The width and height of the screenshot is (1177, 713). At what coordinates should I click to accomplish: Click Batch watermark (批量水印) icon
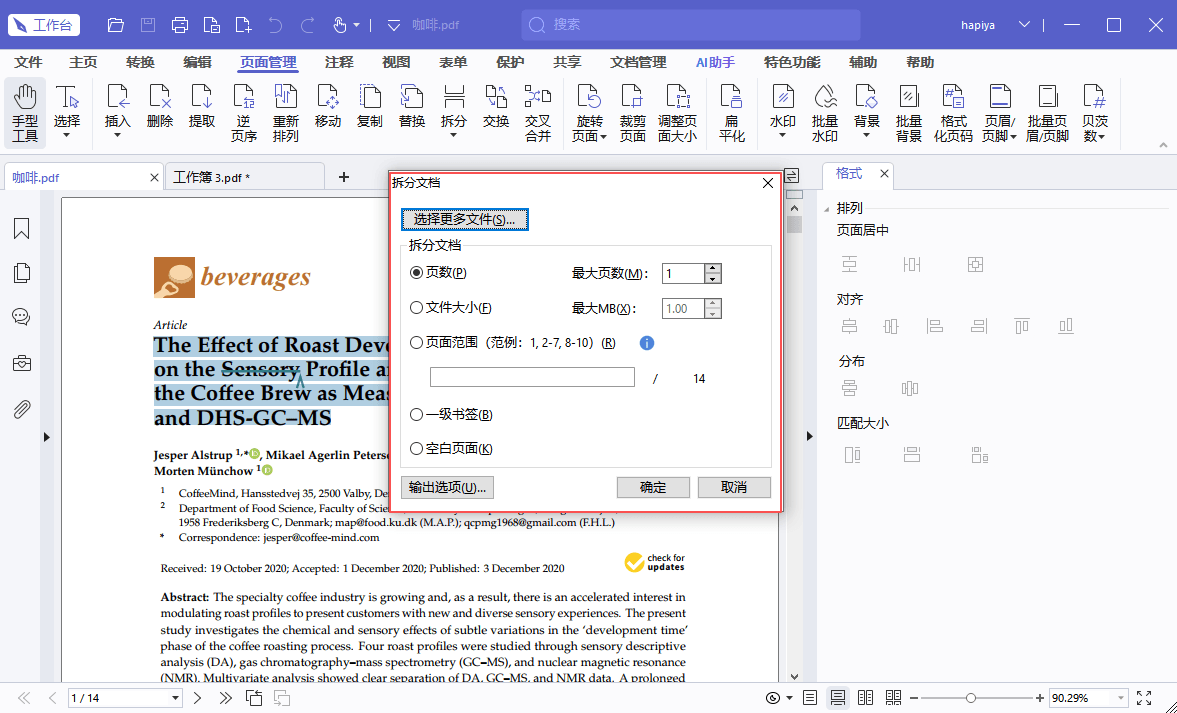pos(824,113)
